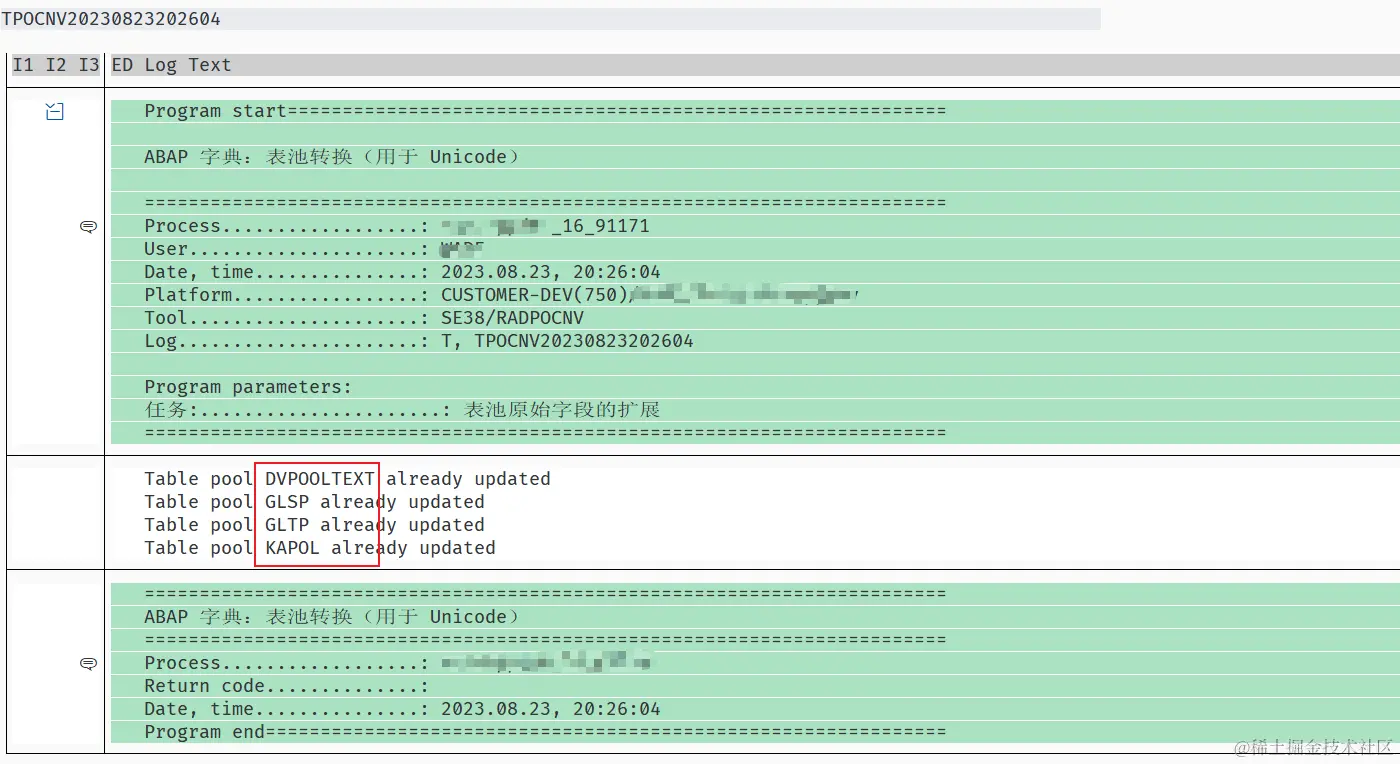
Task: Collapse the log tree node icon beside Program start
Action: click(55, 112)
